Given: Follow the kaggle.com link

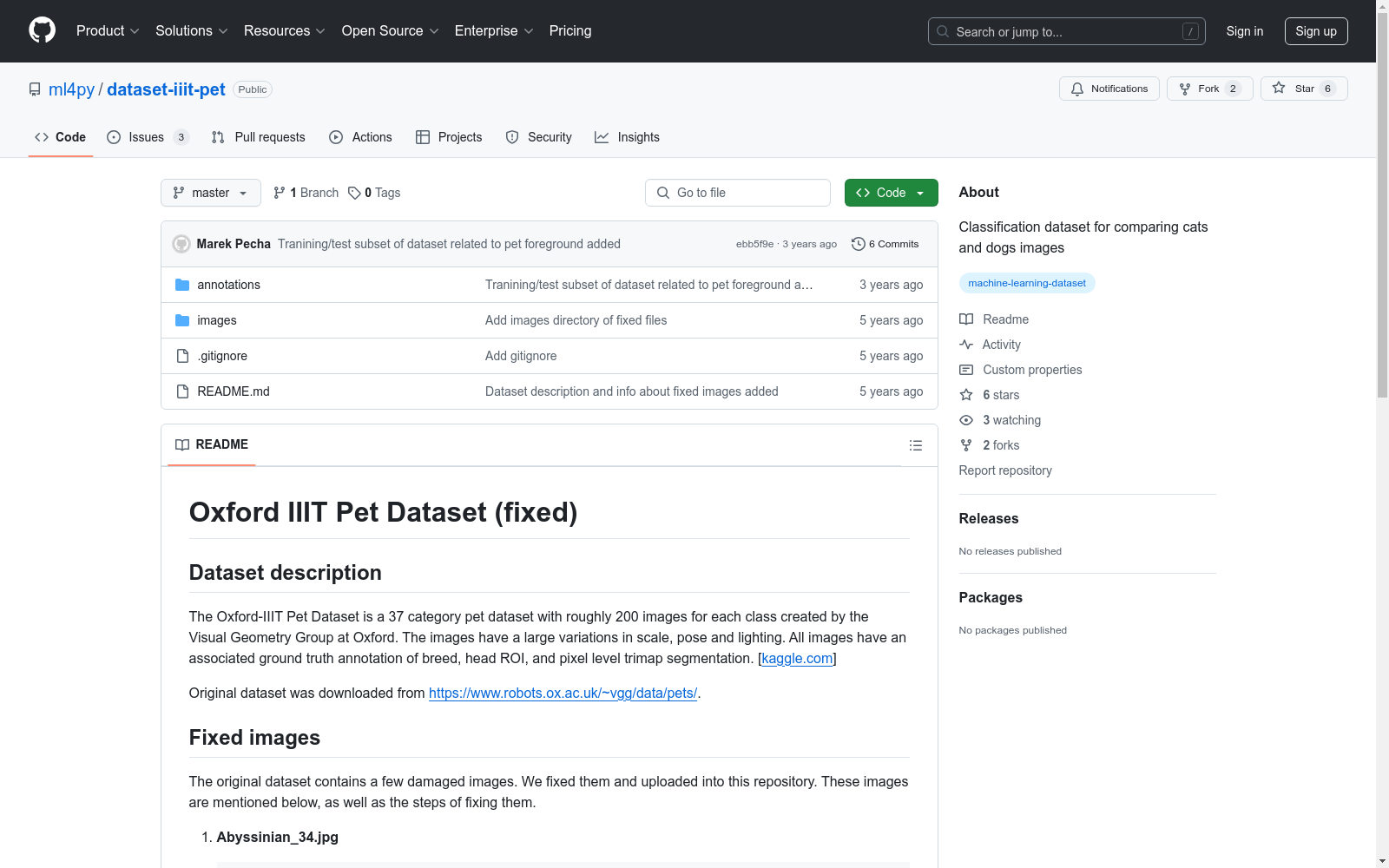Looking at the screenshot, I should [x=797, y=658].
